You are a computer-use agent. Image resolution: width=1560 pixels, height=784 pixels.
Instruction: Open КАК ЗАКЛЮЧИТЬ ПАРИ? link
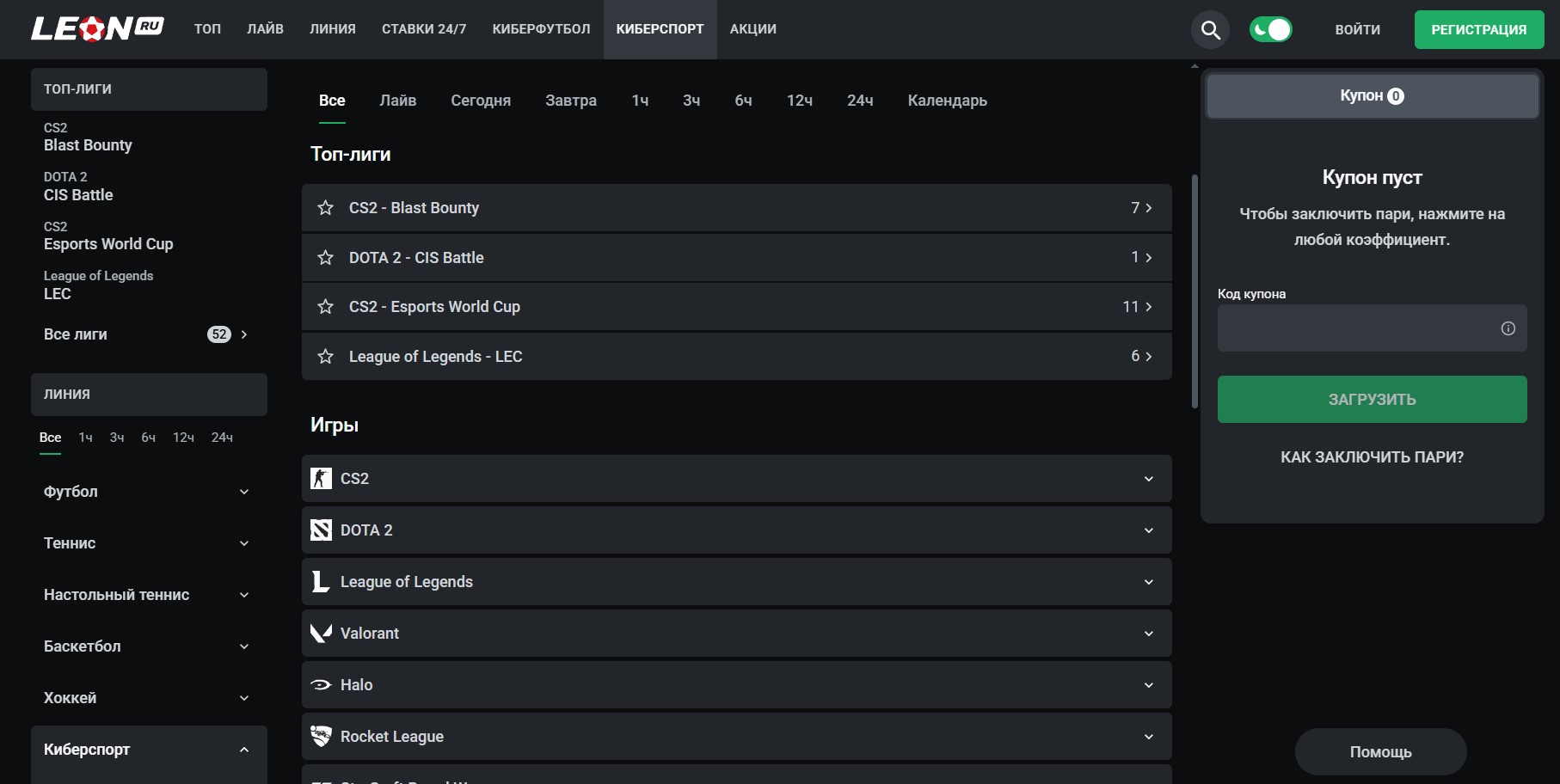(x=1373, y=457)
